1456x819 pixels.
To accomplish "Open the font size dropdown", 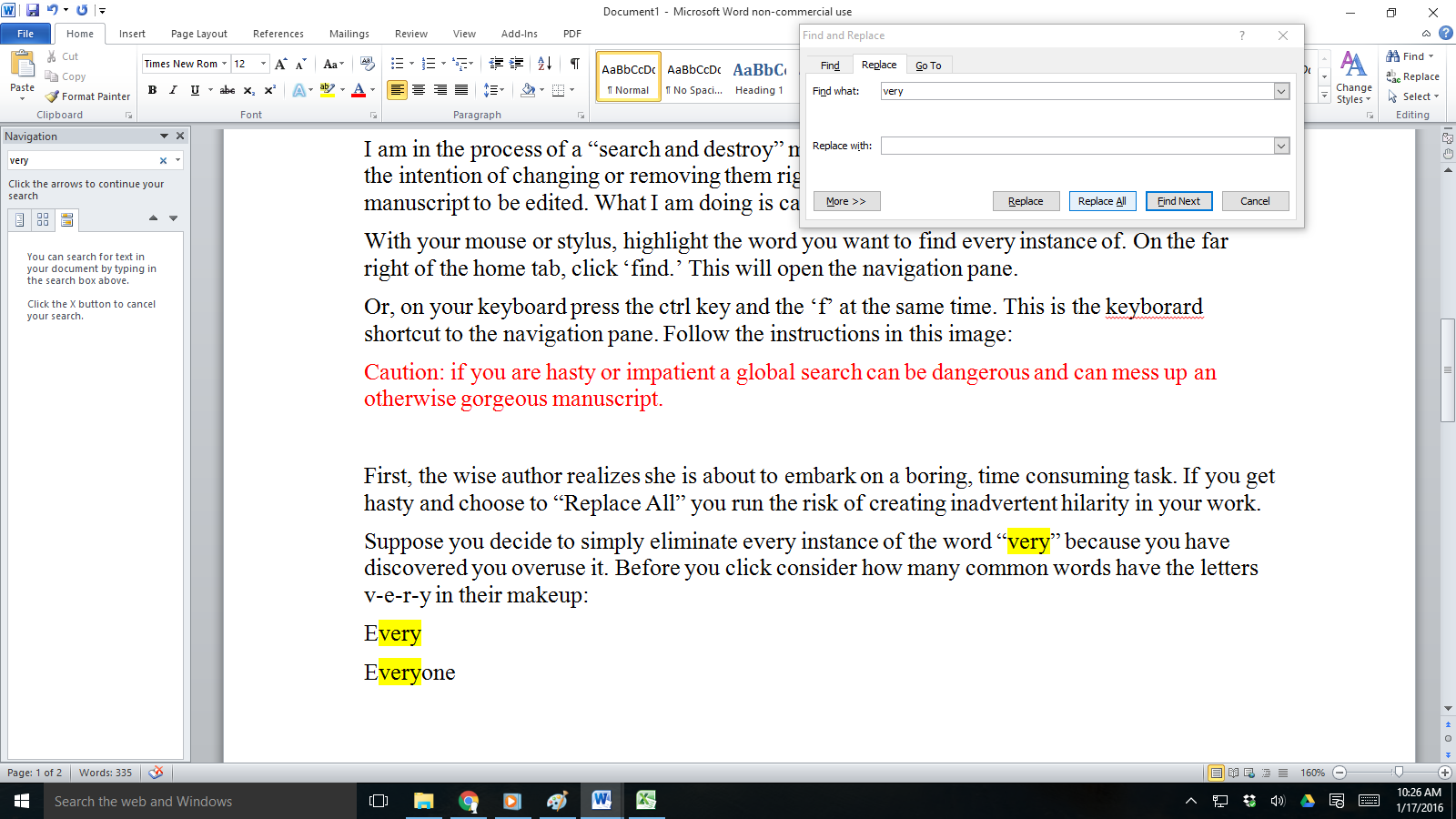I will [x=264, y=64].
